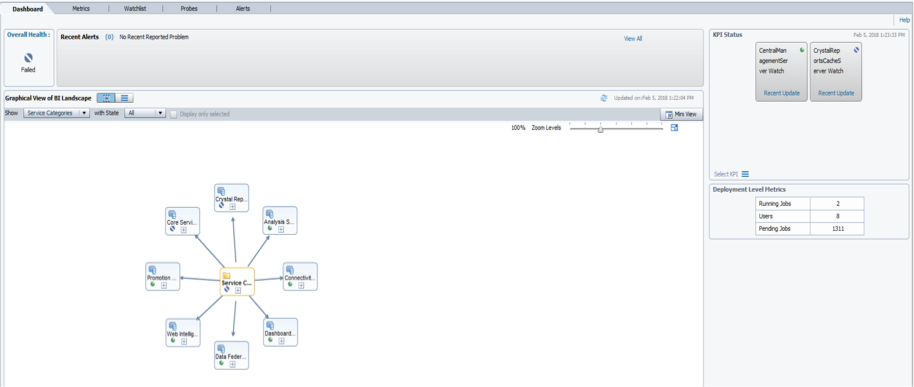Click the Connectivit... node server icon
This screenshot has width=914, height=387.
click(x=290, y=269)
